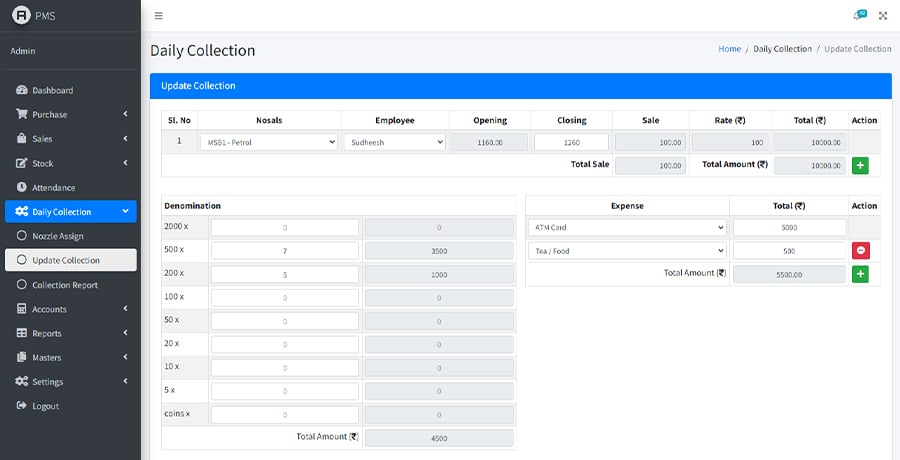Open the Sudheesh employee dropdown
The height and width of the screenshot is (460, 900).
[394, 142]
